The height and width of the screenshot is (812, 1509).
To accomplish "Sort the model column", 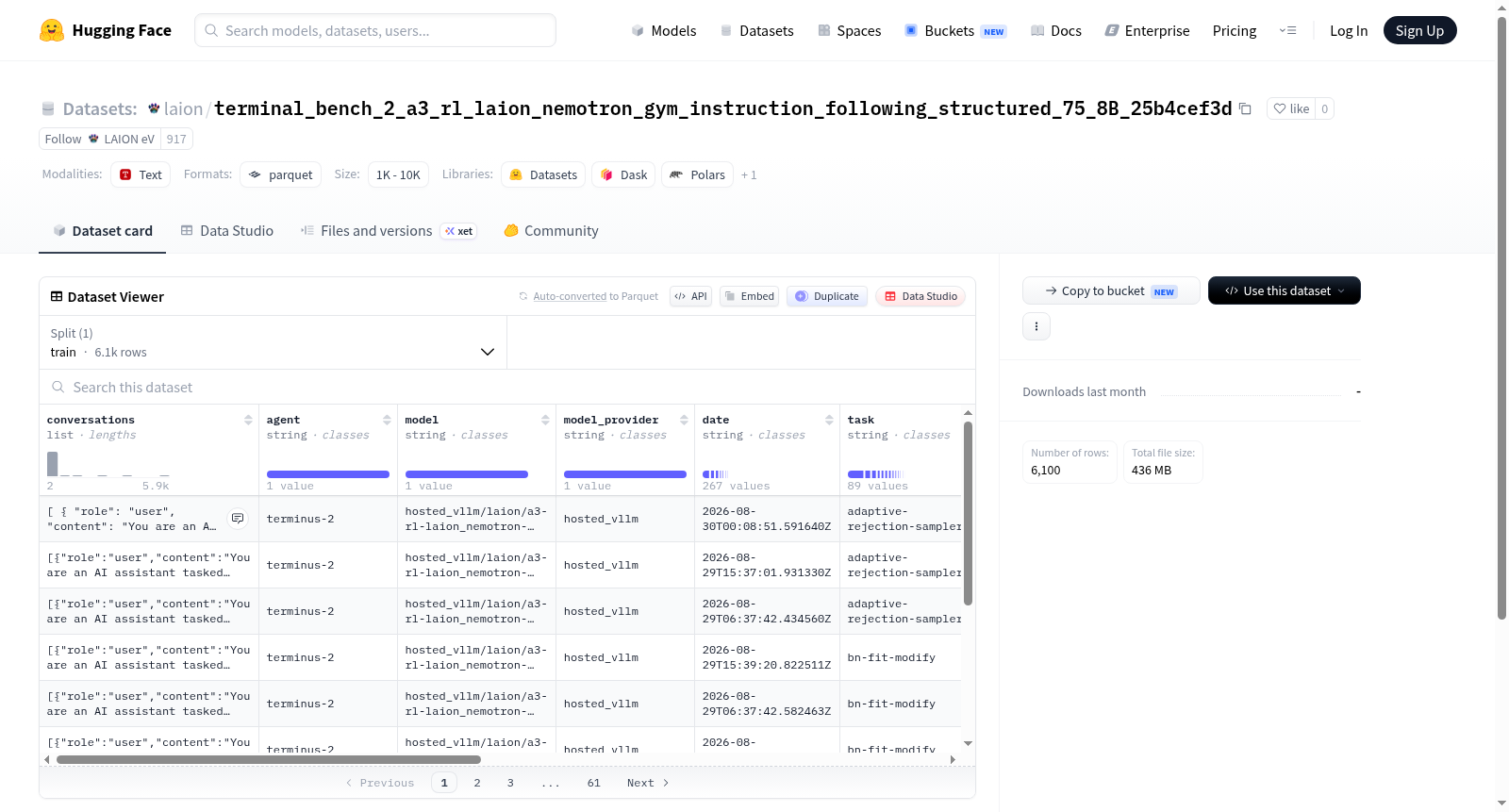I will [x=545, y=420].
